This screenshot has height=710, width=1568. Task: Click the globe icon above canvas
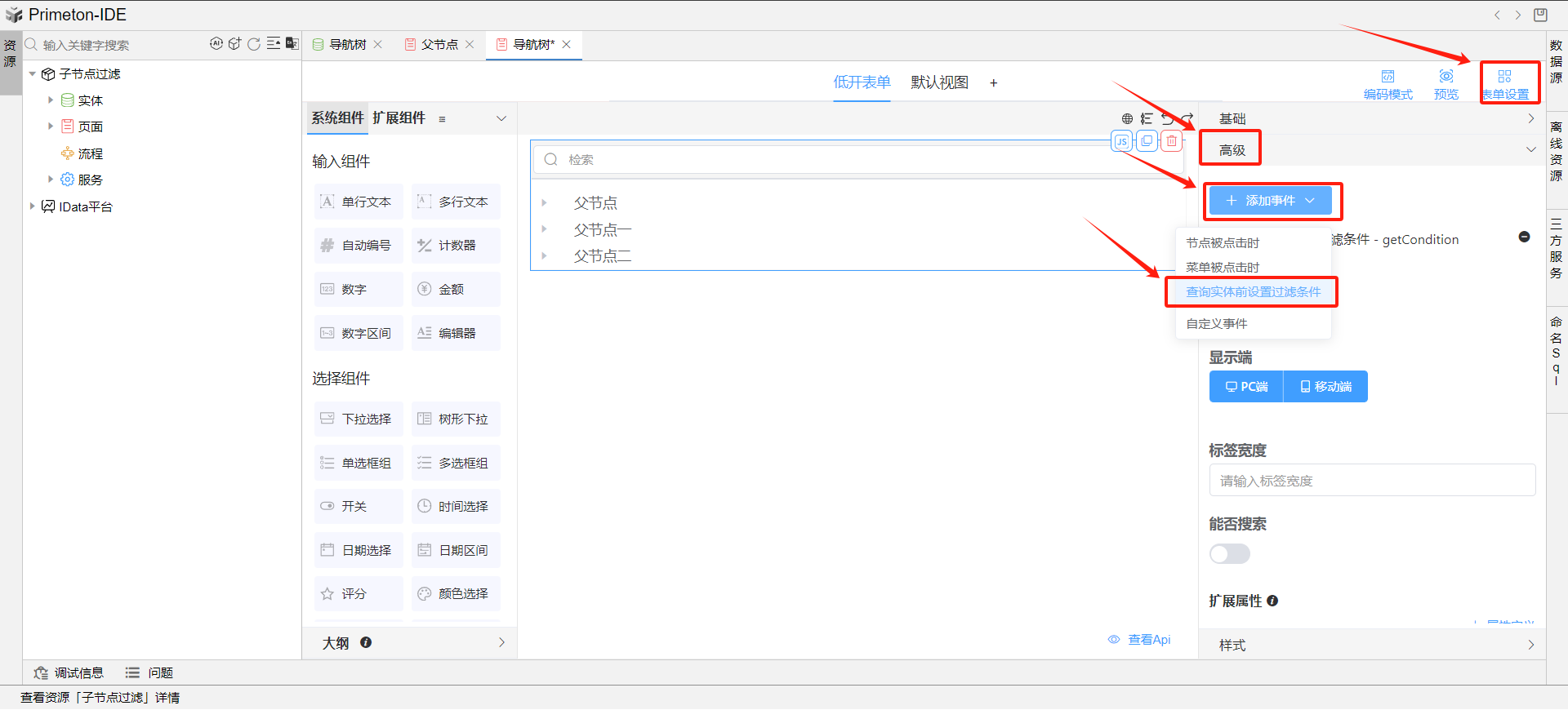pyautogui.click(x=1127, y=119)
